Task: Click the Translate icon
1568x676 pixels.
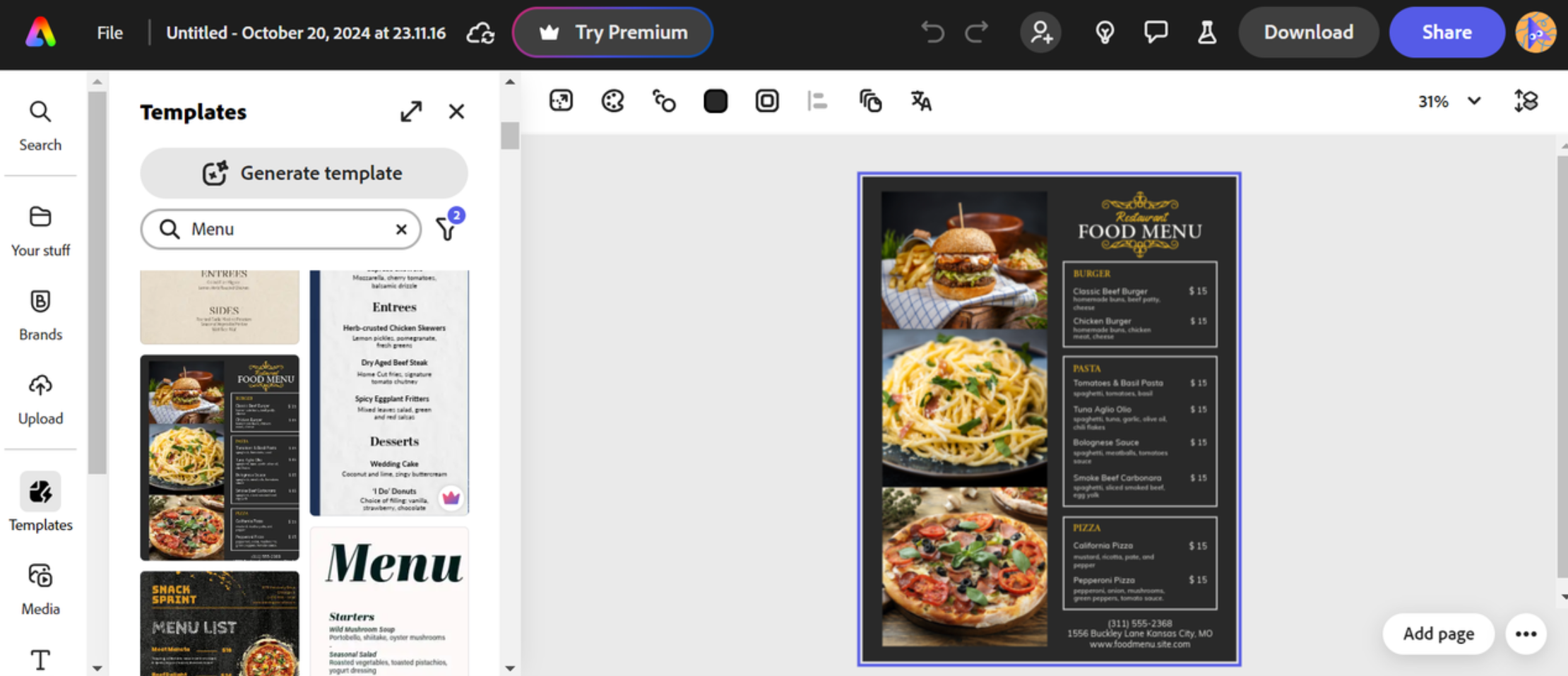Action: pyautogui.click(x=921, y=101)
